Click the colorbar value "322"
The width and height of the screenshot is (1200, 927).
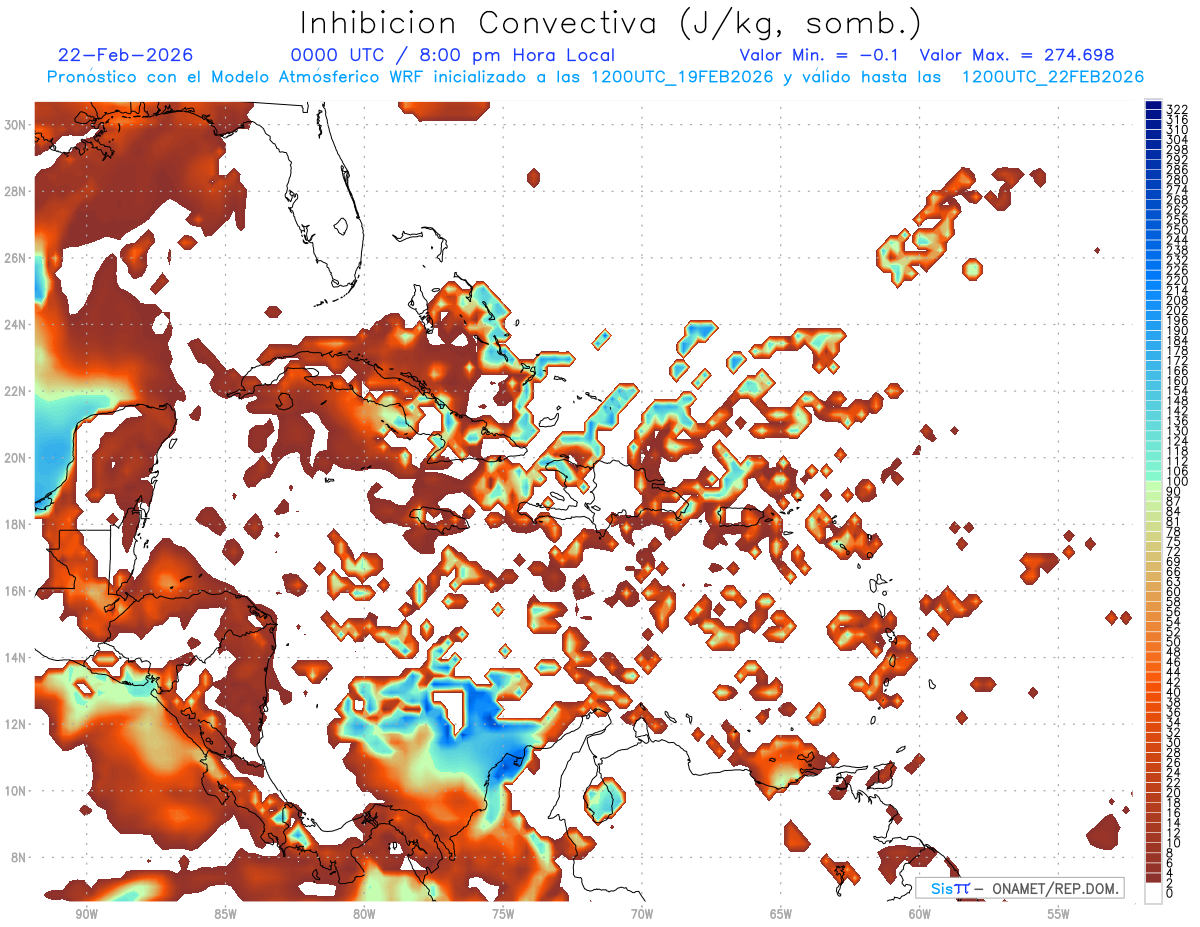[x=1177, y=109]
